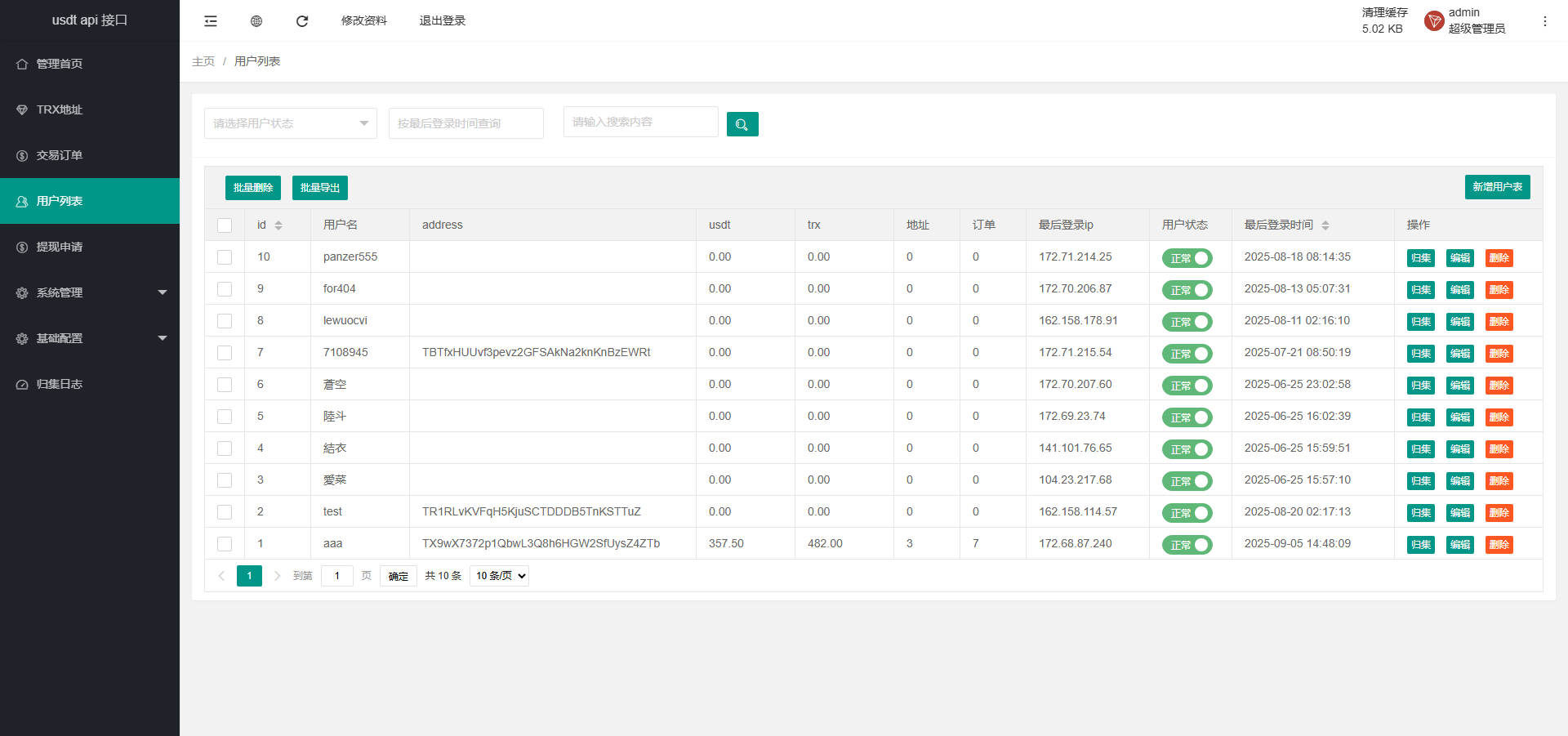Open the three-dot more options menu
This screenshot has width=1568, height=736.
coord(1544,21)
